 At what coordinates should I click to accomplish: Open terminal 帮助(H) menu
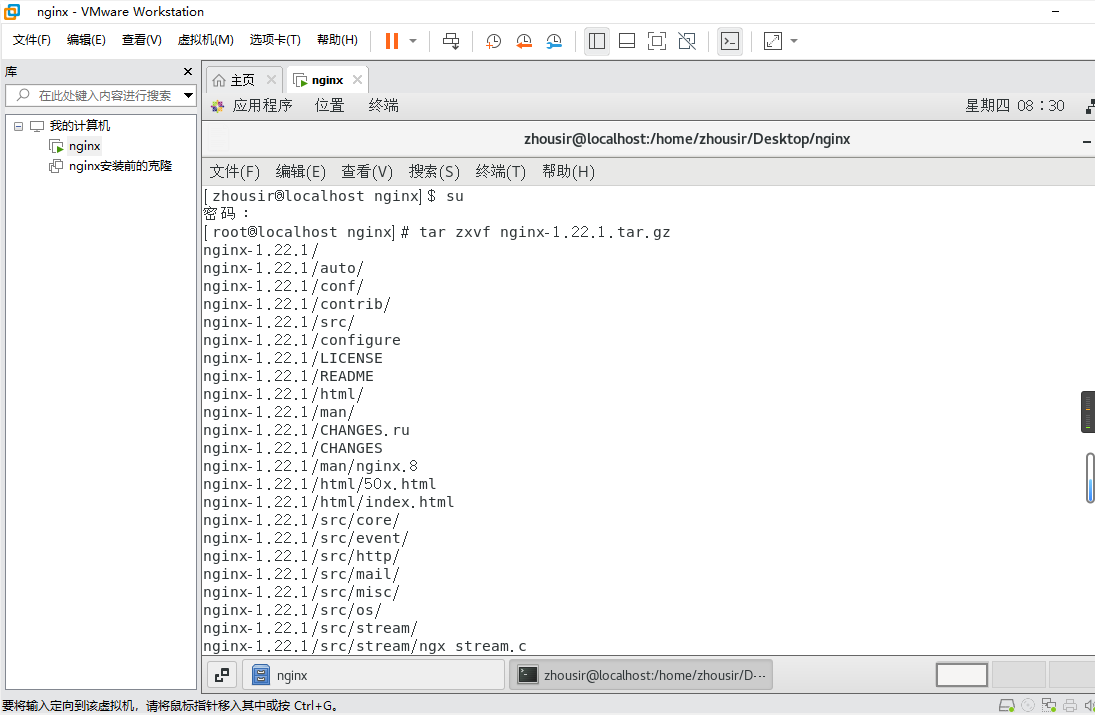tap(568, 172)
